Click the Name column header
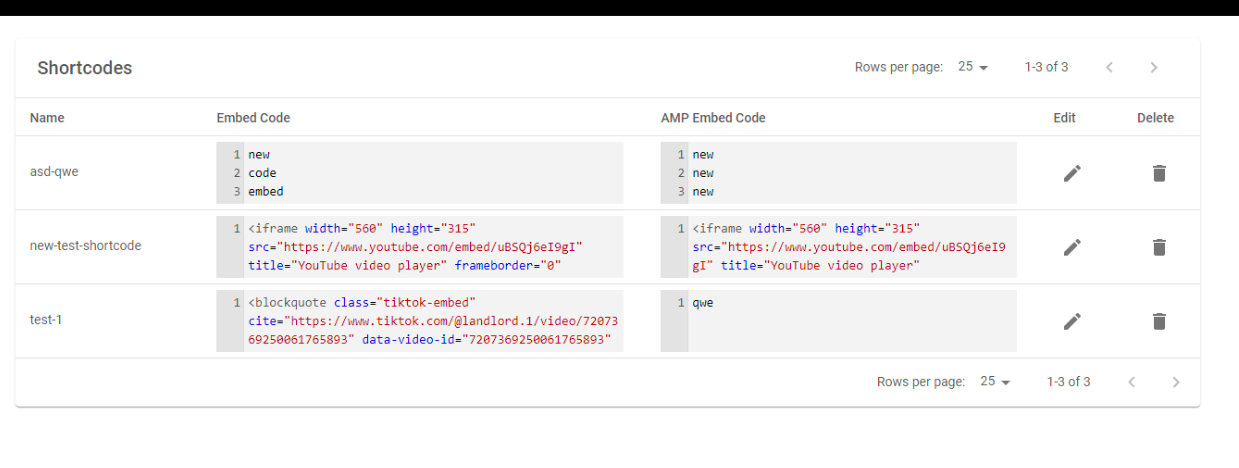Screen dimensions: 1239x468 point(47,118)
